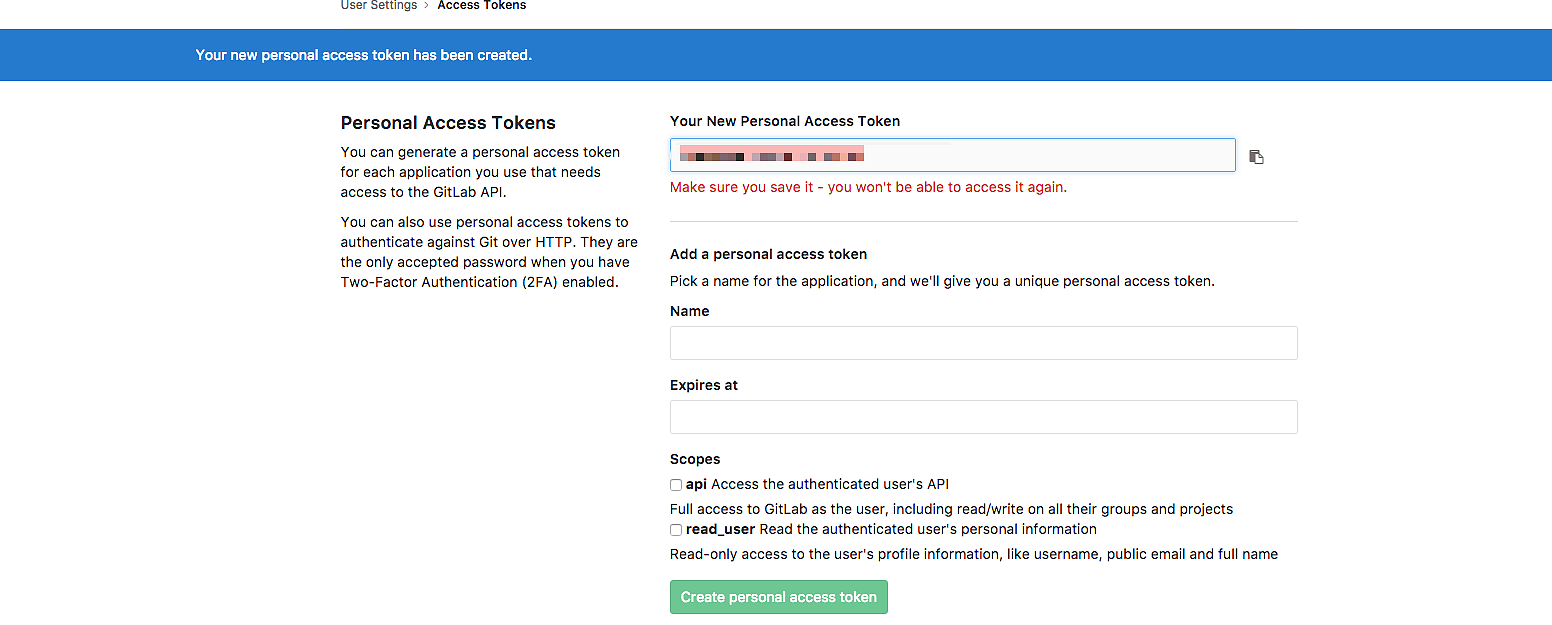Select the generated token text field
1552x625 pixels.
pyautogui.click(x=952, y=155)
